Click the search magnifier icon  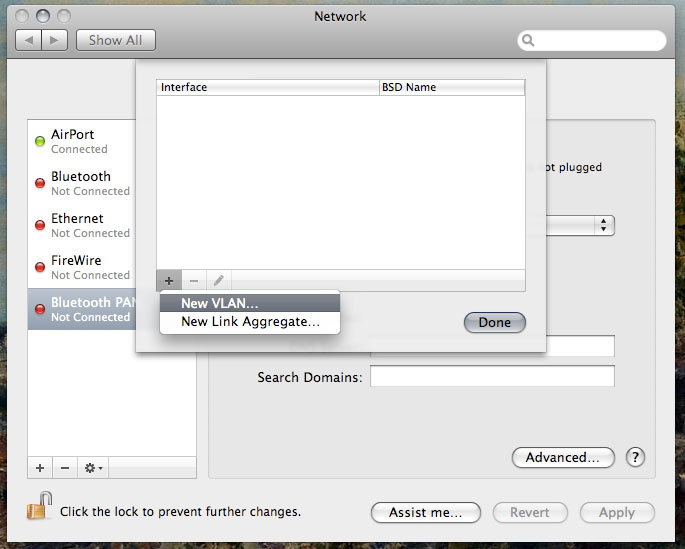click(x=528, y=40)
